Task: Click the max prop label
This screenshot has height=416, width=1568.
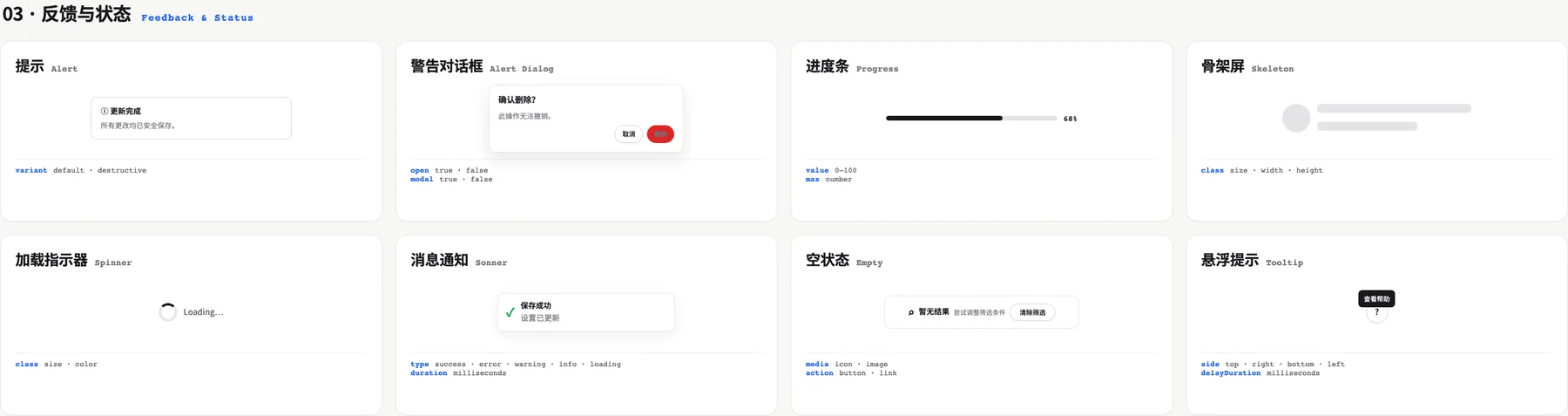Action: (x=813, y=179)
